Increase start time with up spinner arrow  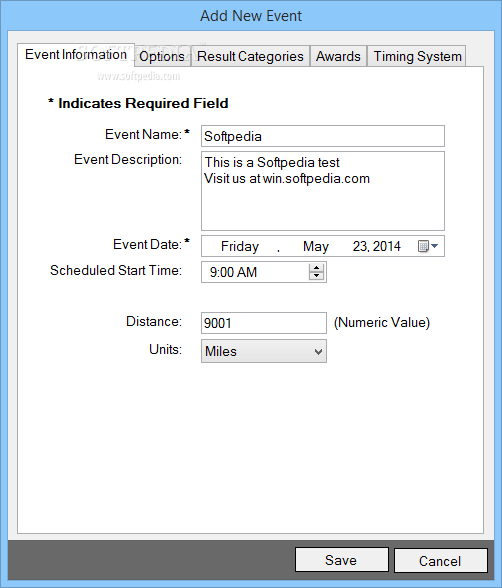click(317, 268)
